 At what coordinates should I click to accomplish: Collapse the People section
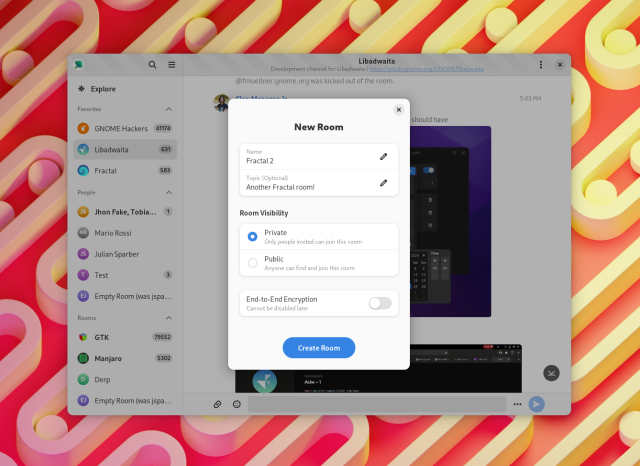[x=169, y=192]
